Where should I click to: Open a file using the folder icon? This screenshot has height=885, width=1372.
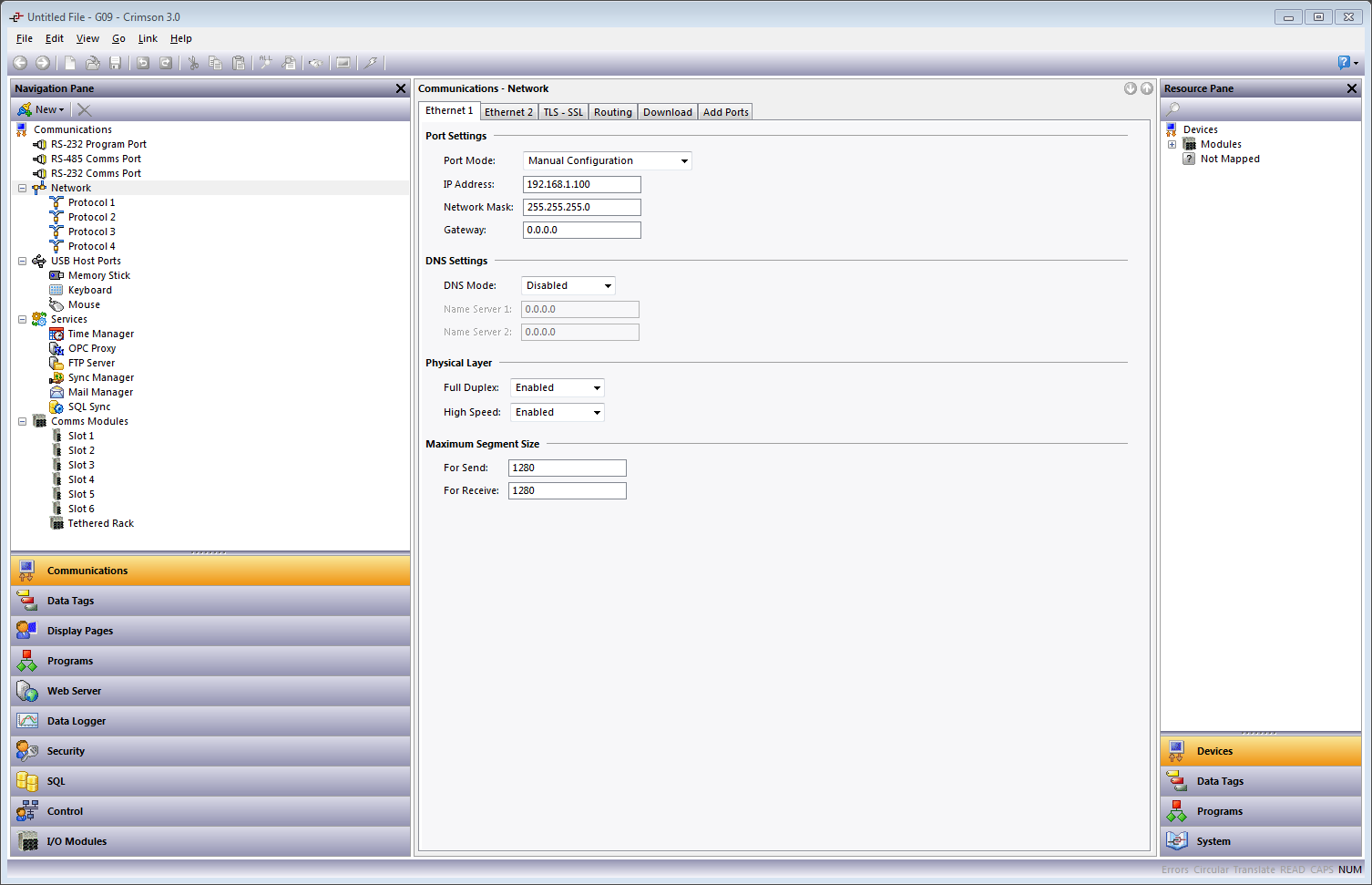click(93, 63)
